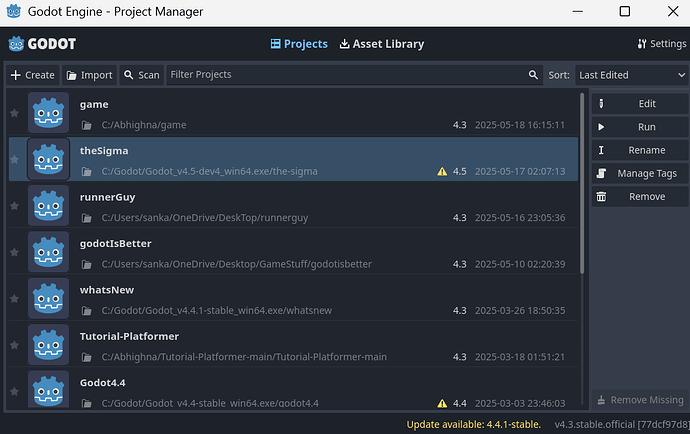690x434 pixels.
Task: Open folder icon for runnerGuy project path
Action: click(87, 218)
